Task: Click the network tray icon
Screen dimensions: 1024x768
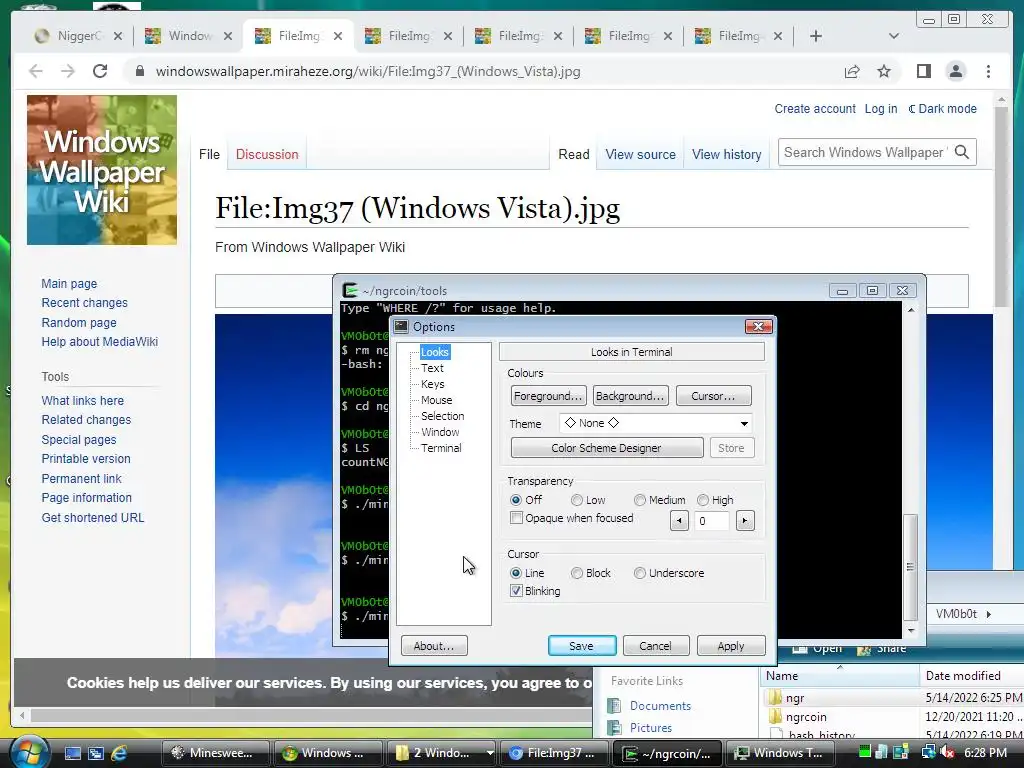Action: click(928, 752)
